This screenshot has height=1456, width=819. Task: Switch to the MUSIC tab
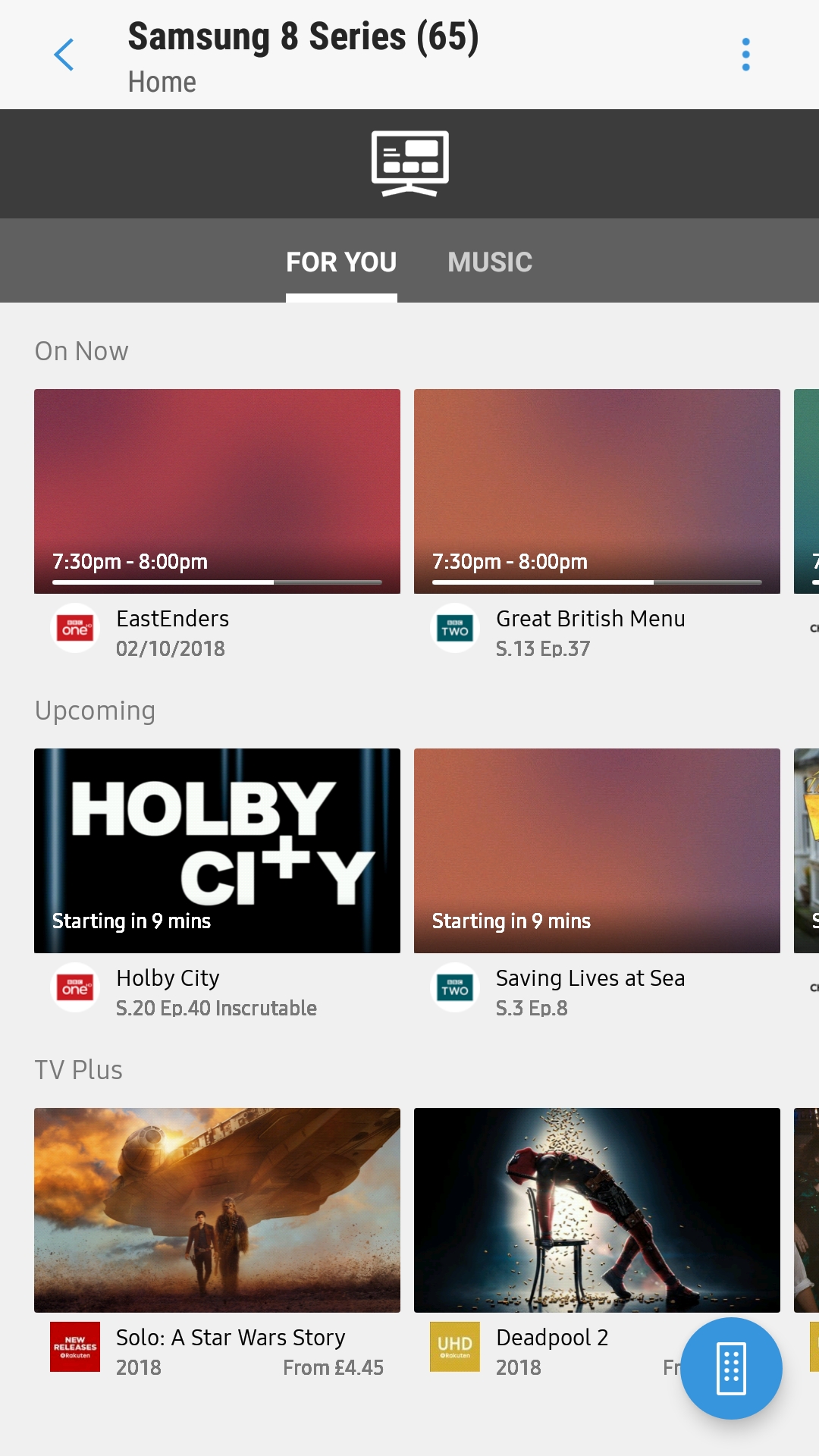tap(490, 262)
